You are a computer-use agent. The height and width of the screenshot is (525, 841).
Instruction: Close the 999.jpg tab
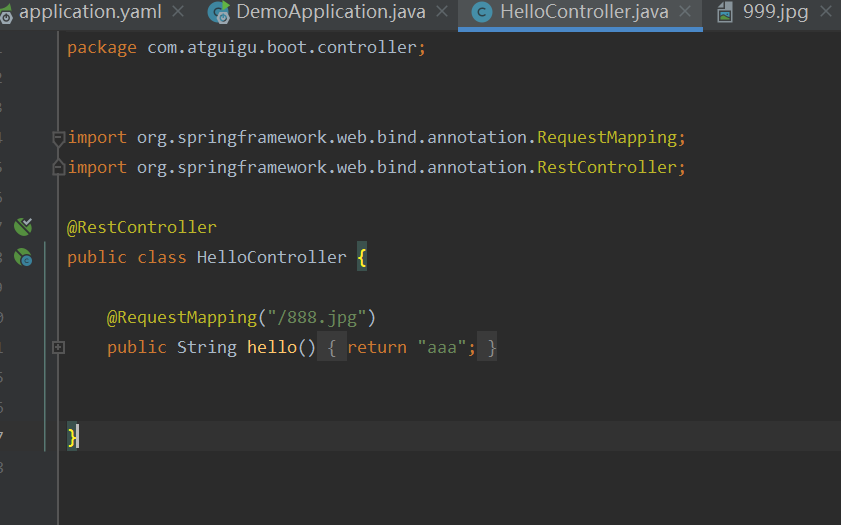pyautogui.click(x=826, y=11)
